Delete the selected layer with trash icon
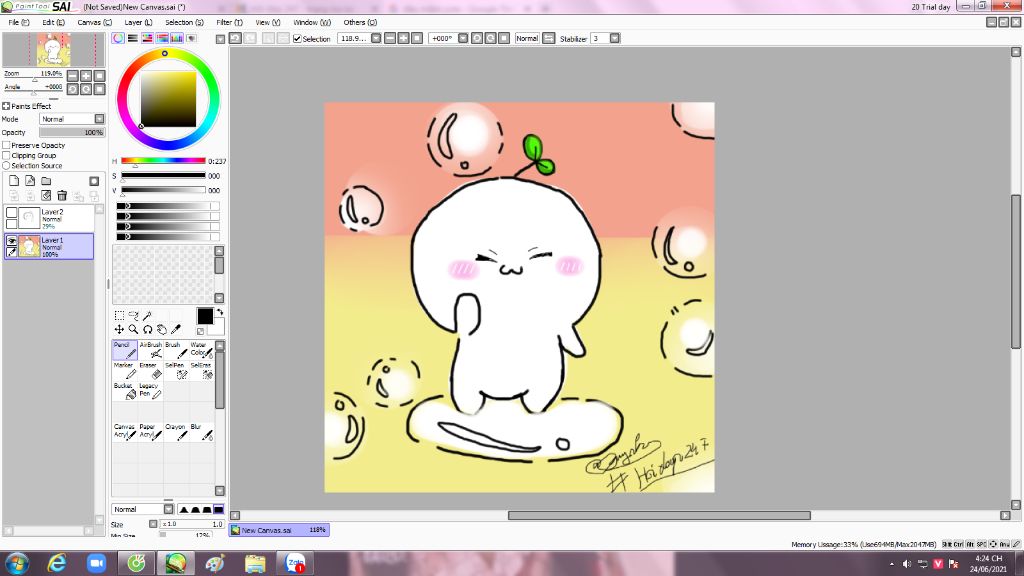This screenshot has width=1024, height=576. tap(62, 195)
